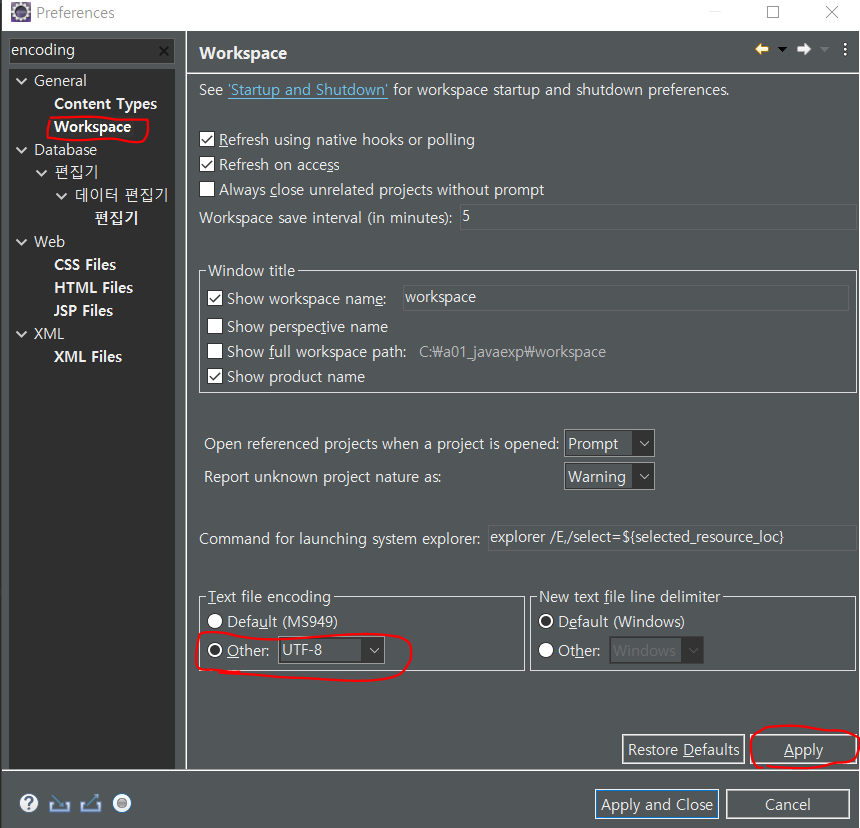The width and height of the screenshot is (860, 828).
Task: Click the Apply button
Action: pyautogui.click(x=803, y=749)
